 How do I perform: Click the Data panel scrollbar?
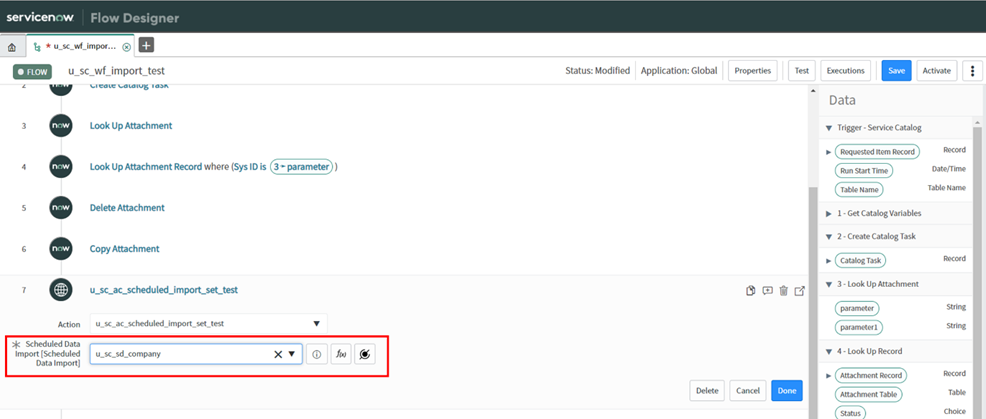point(978,271)
